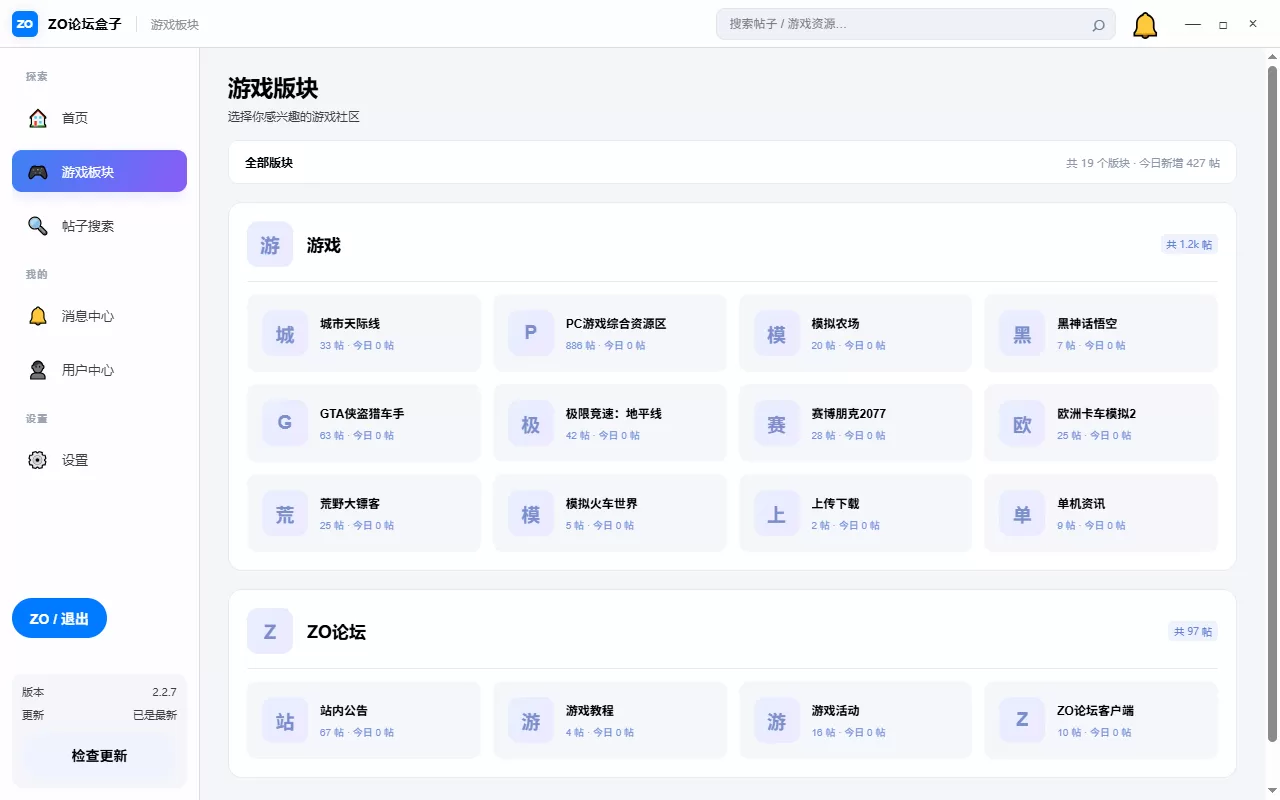Screen dimensions: 1280x800
Task: Click the magnifier icon in search box
Action: click(x=1098, y=25)
